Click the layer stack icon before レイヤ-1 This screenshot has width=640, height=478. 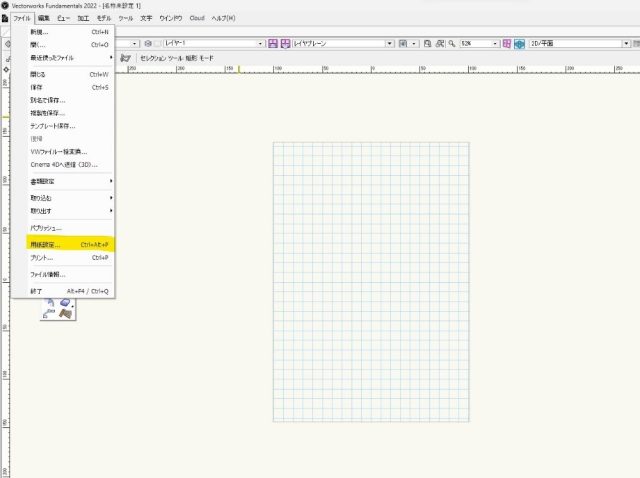pyautogui.click(x=148, y=44)
